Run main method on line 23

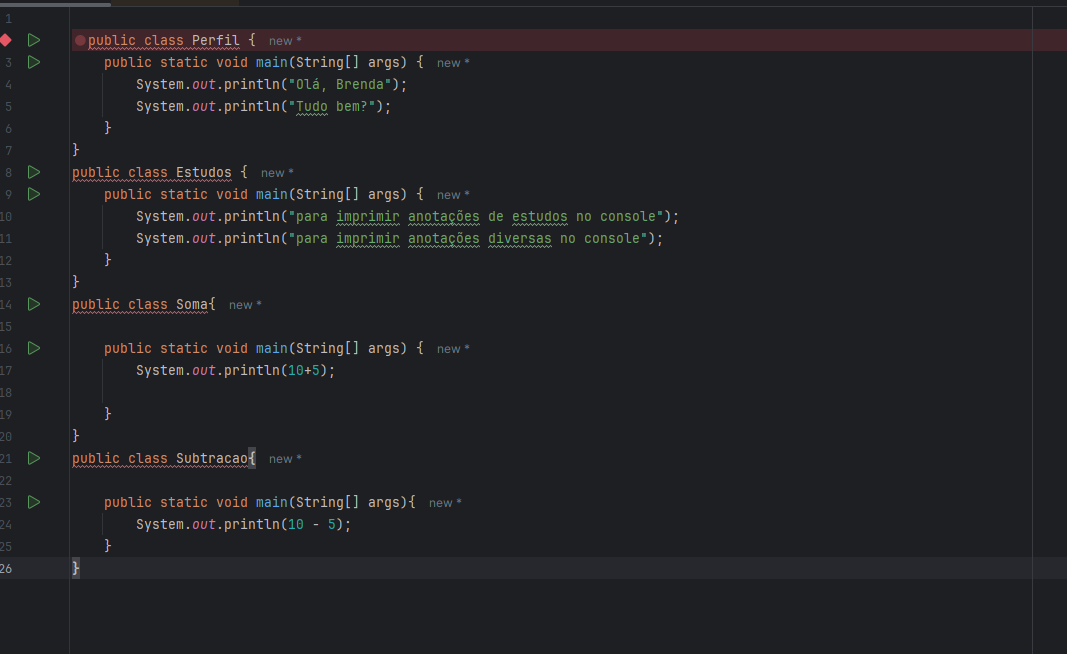33,502
